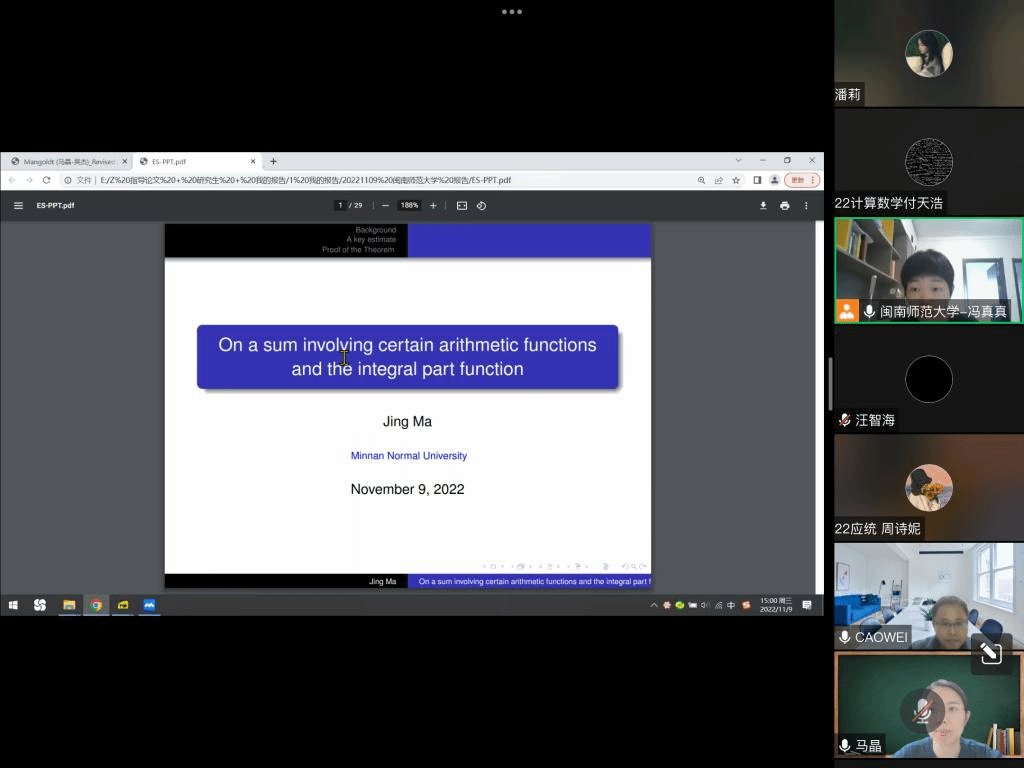Switch to the Mangoldt Revised tab
Viewport: 1024px width, 768px height.
(x=66, y=161)
